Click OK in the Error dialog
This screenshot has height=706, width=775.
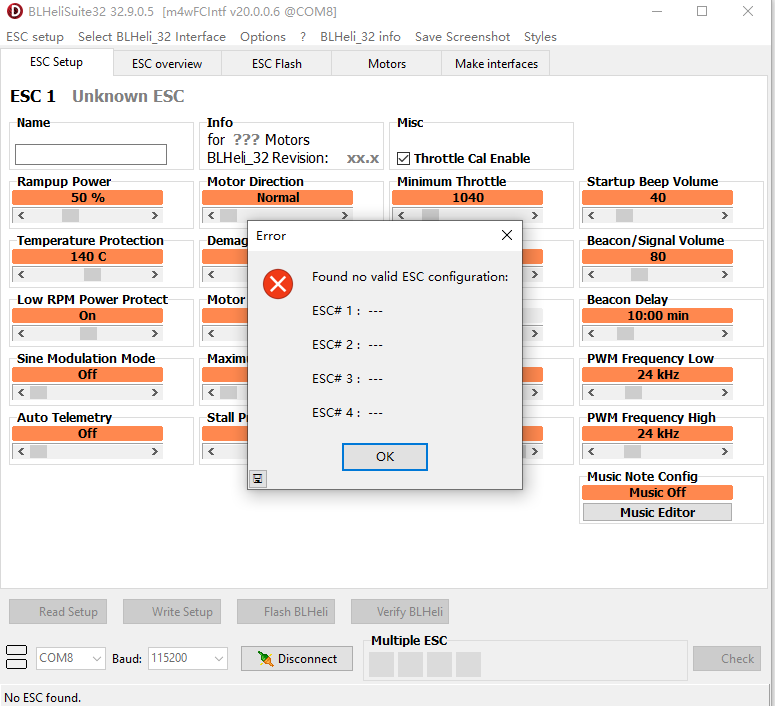click(x=385, y=456)
